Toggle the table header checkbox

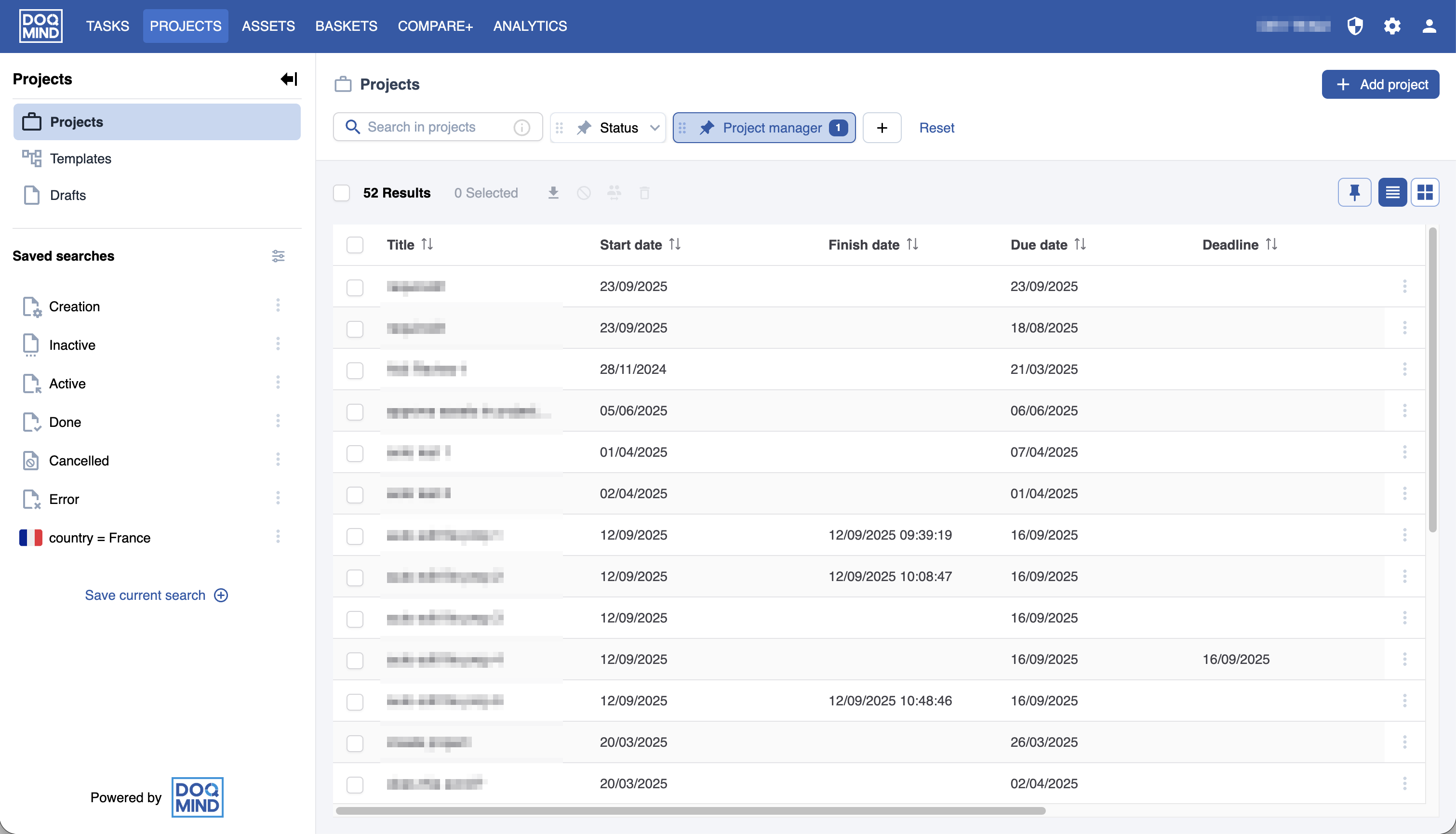355,245
